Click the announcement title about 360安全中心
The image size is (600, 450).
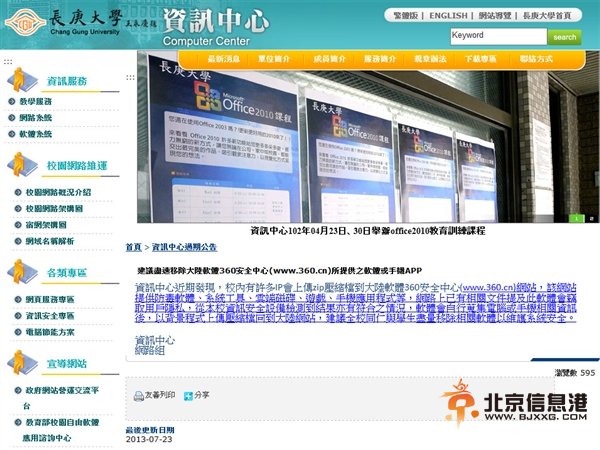(279, 271)
